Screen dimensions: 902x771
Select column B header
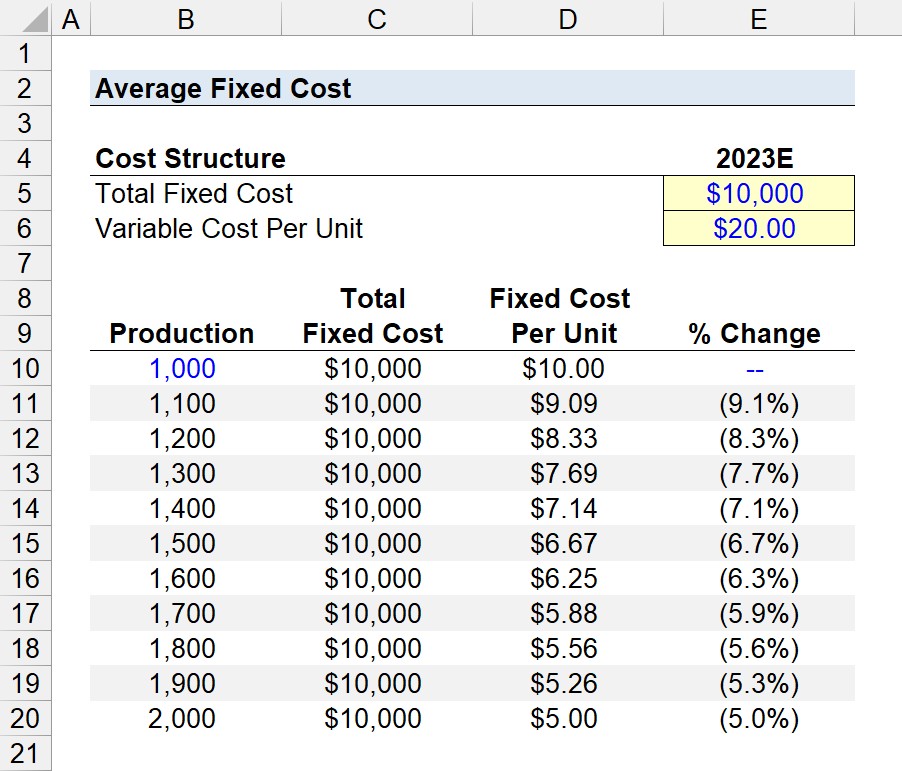(x=186, y=18)
